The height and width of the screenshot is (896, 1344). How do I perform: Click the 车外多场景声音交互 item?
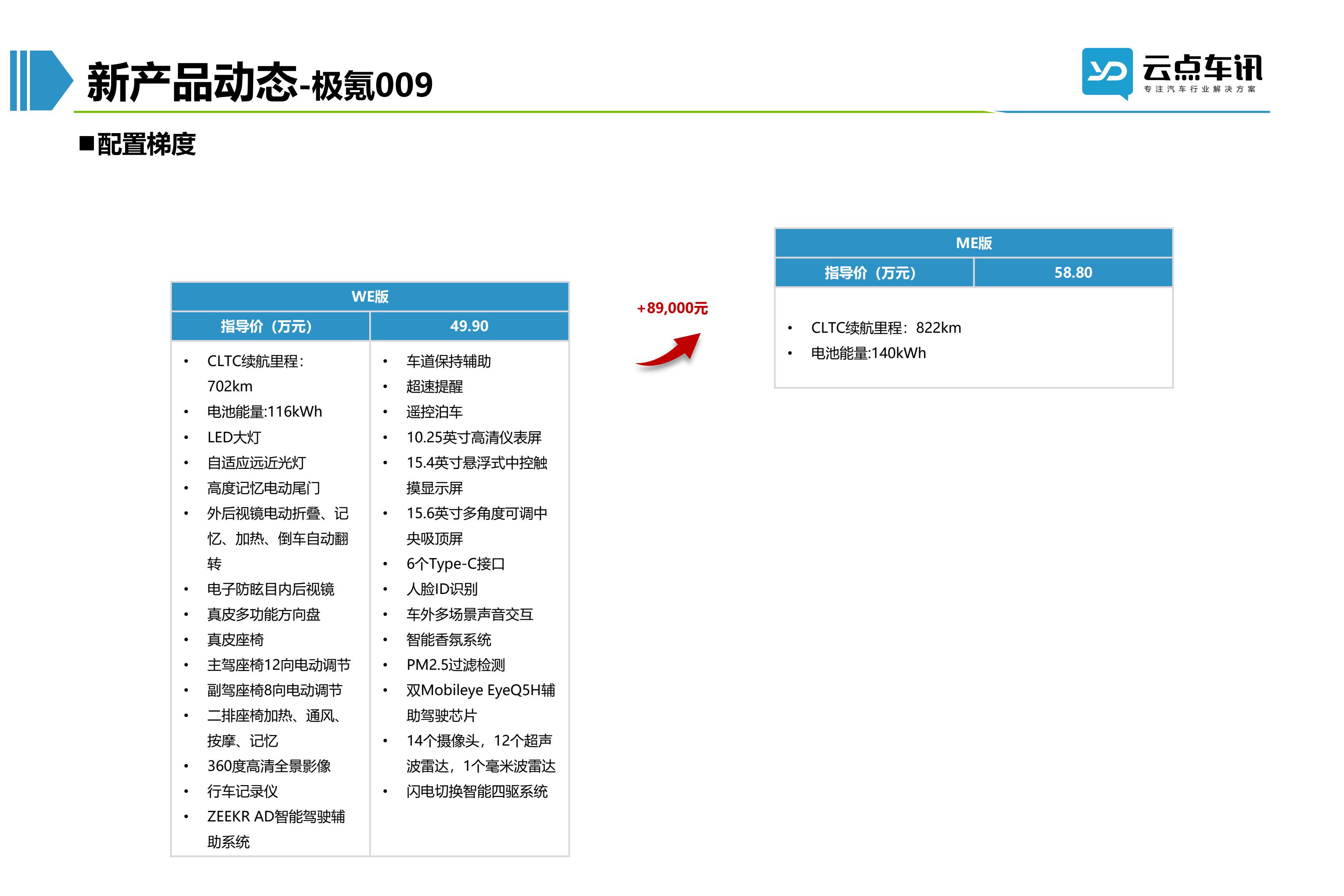470,614
